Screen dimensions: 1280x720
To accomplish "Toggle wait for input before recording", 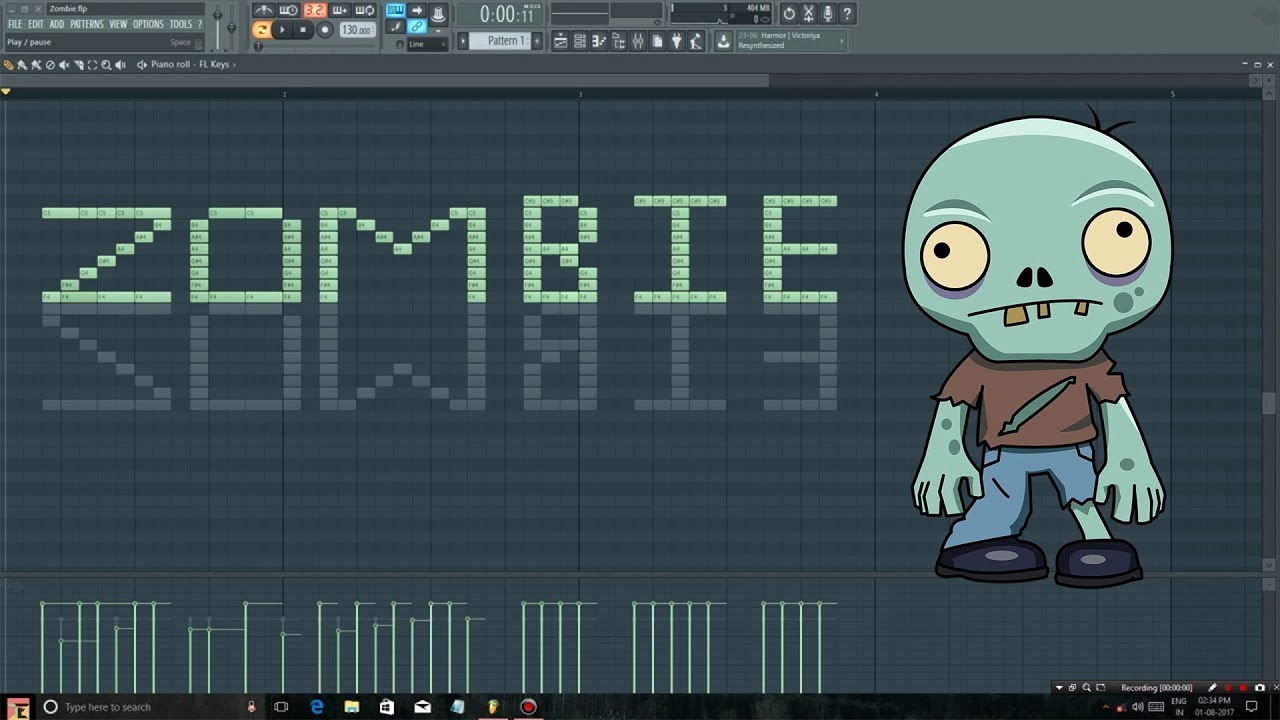I will click(x=289, y=11).
